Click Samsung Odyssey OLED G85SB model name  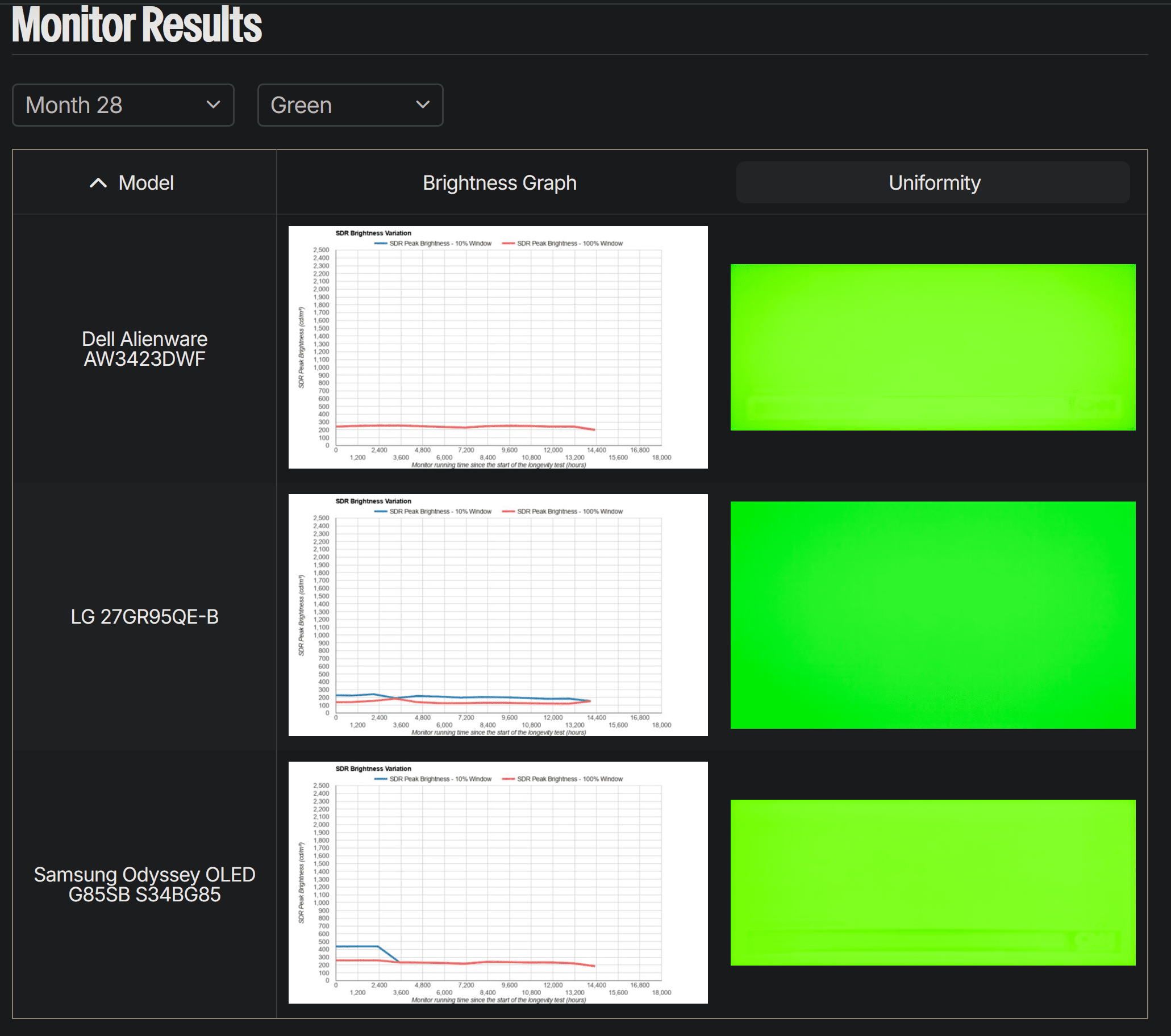pos(144,884)
